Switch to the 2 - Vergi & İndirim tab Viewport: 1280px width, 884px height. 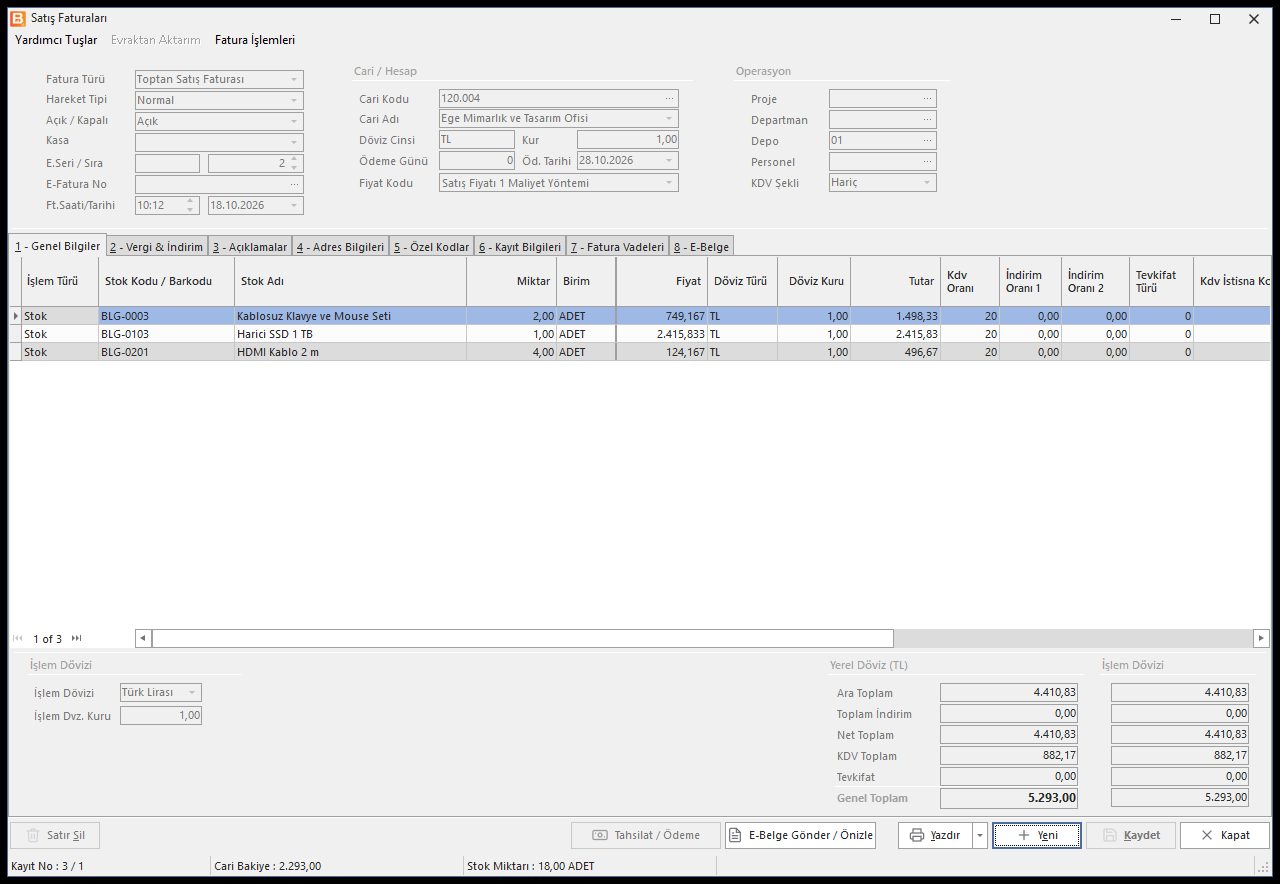(x=156, y=246)
